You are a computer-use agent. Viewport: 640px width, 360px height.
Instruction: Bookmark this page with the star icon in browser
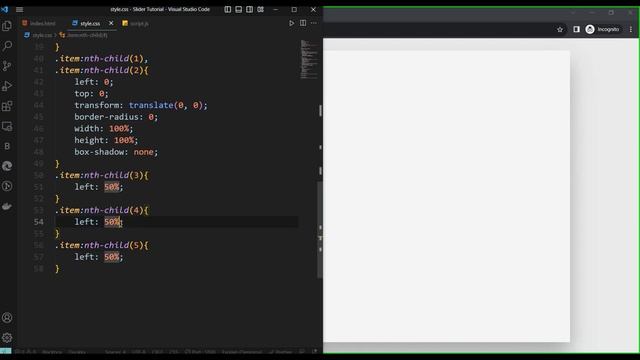coord(560,29)
